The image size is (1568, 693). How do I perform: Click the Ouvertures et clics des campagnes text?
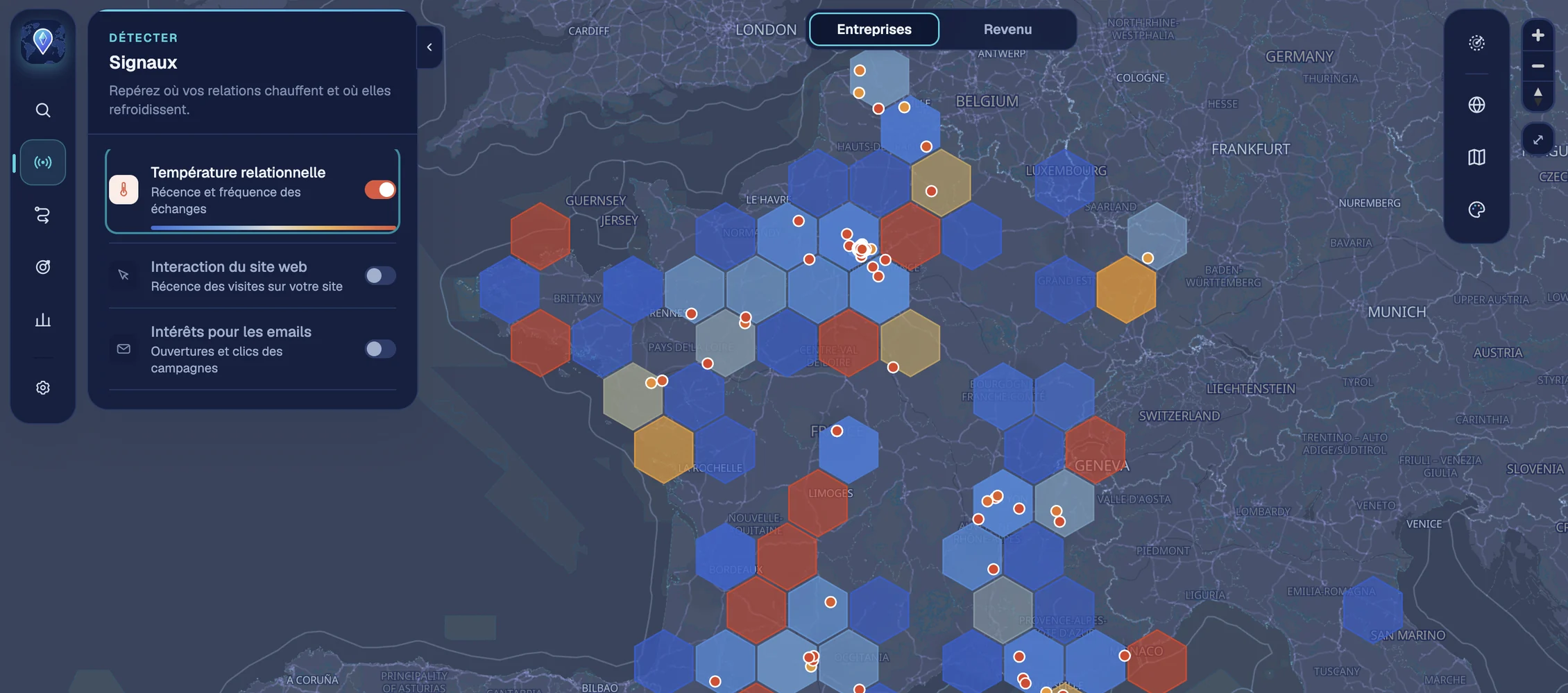click(x=216, y=359)
